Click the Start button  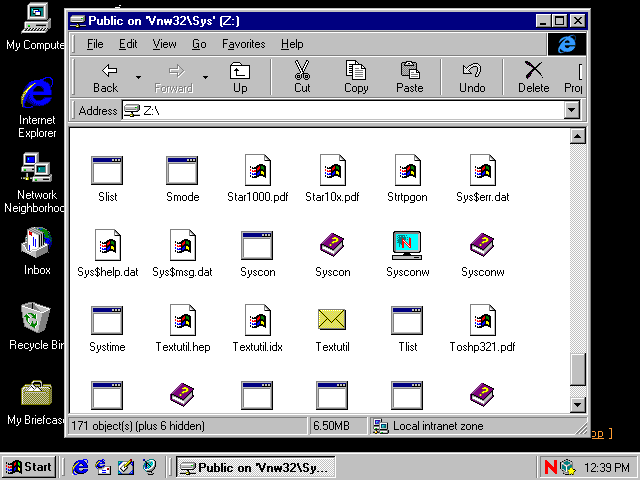pos(28,467)
